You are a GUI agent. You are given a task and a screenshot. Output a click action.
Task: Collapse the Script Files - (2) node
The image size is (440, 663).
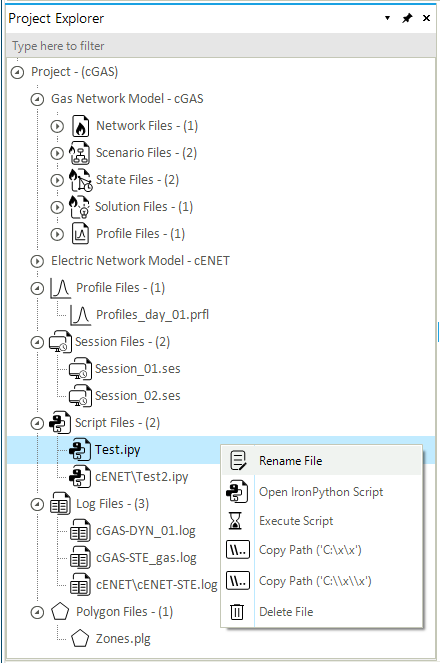pyautogui.click(x=37, y=423)
